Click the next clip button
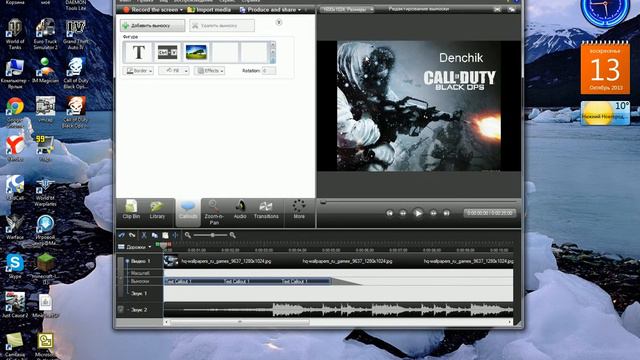Screen dimensions: 640x360 [447, 213]
